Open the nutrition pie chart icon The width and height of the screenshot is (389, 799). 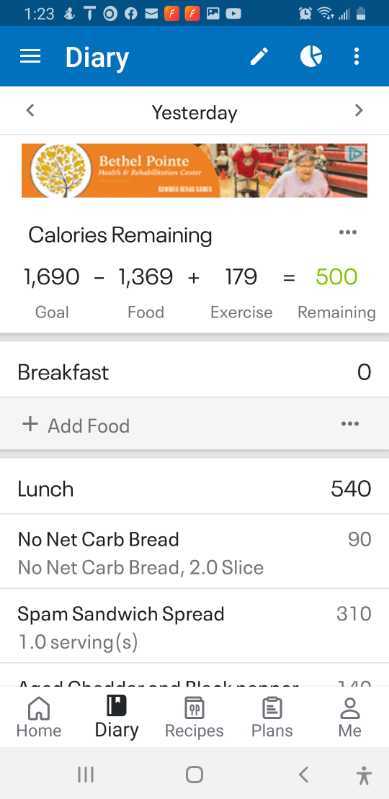pyautogui.click(x=310, y=56)
